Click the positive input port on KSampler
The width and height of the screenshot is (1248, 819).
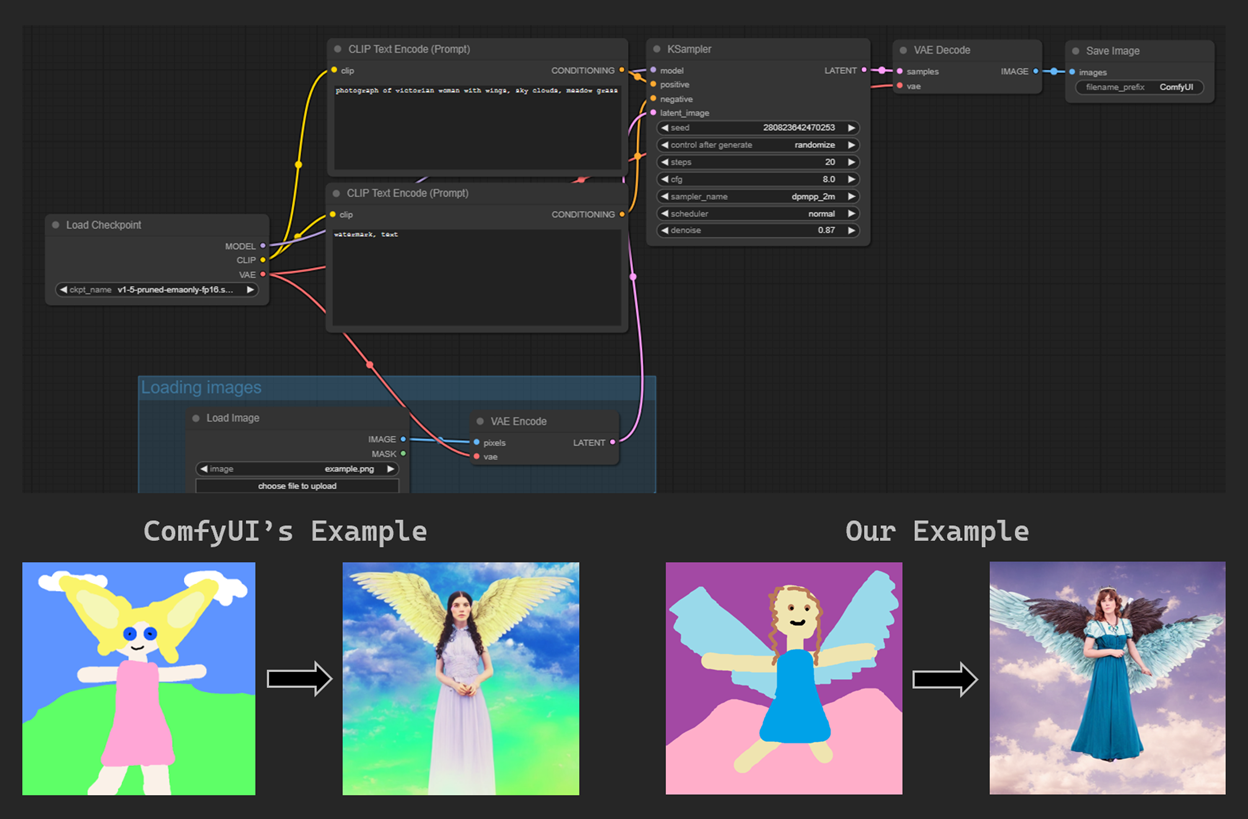pyautogui.click(x=653, y=85)
